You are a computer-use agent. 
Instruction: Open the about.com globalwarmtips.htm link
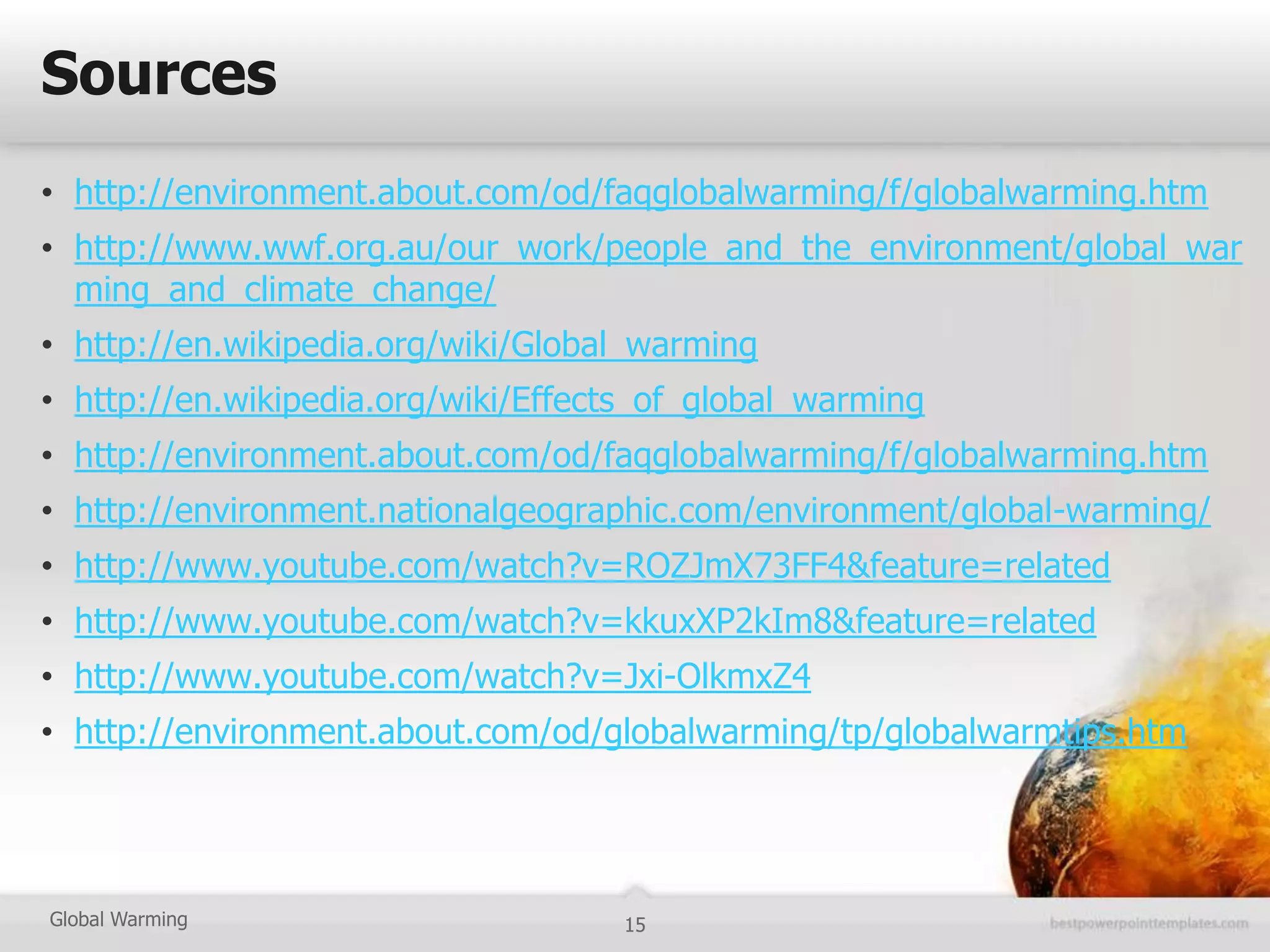click(631, 732)
